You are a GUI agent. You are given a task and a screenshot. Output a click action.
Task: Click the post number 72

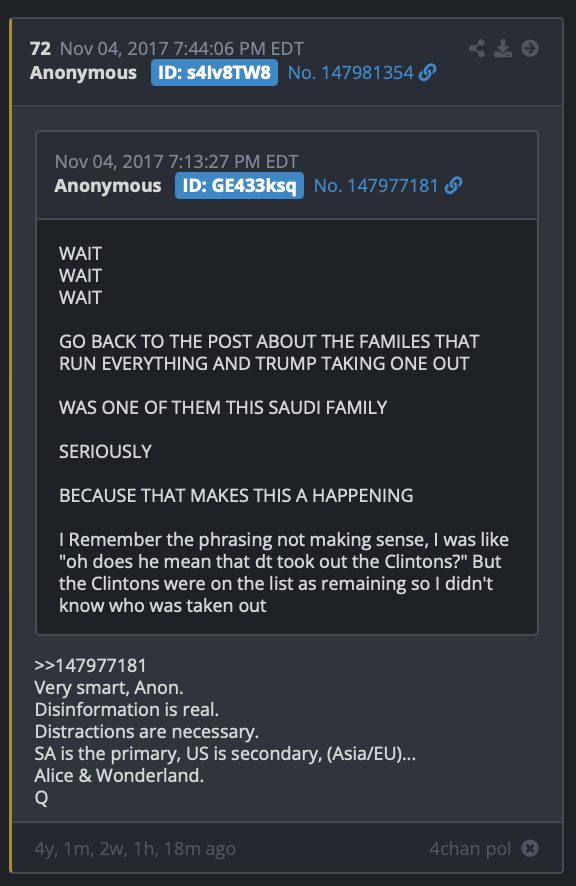40,49
